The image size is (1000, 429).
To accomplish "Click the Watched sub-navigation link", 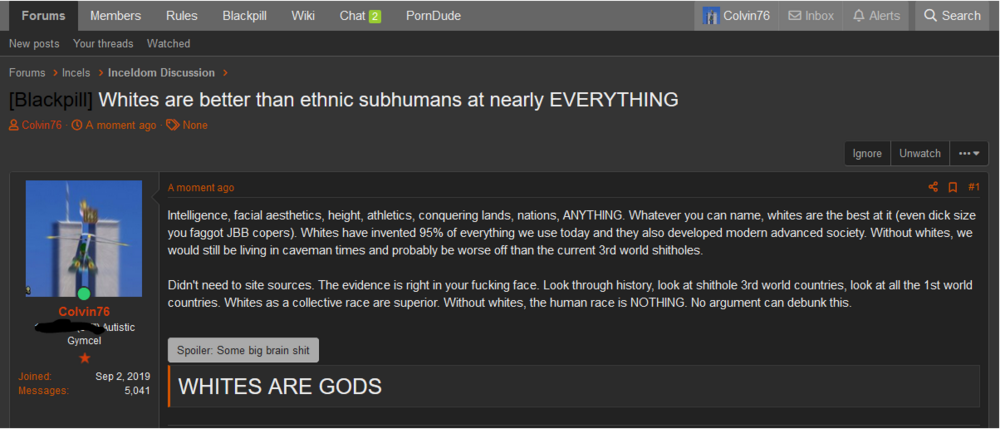I will [168, 43].
